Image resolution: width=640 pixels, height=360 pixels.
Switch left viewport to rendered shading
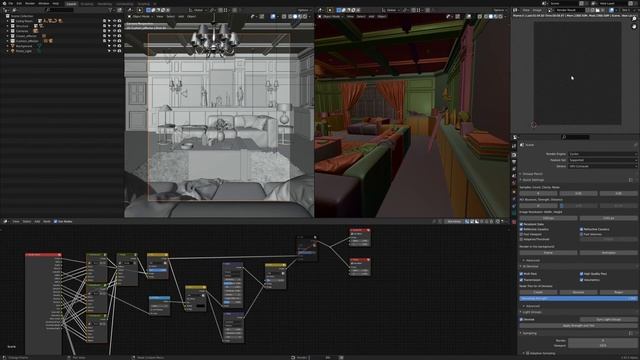(x=305, y=16)
